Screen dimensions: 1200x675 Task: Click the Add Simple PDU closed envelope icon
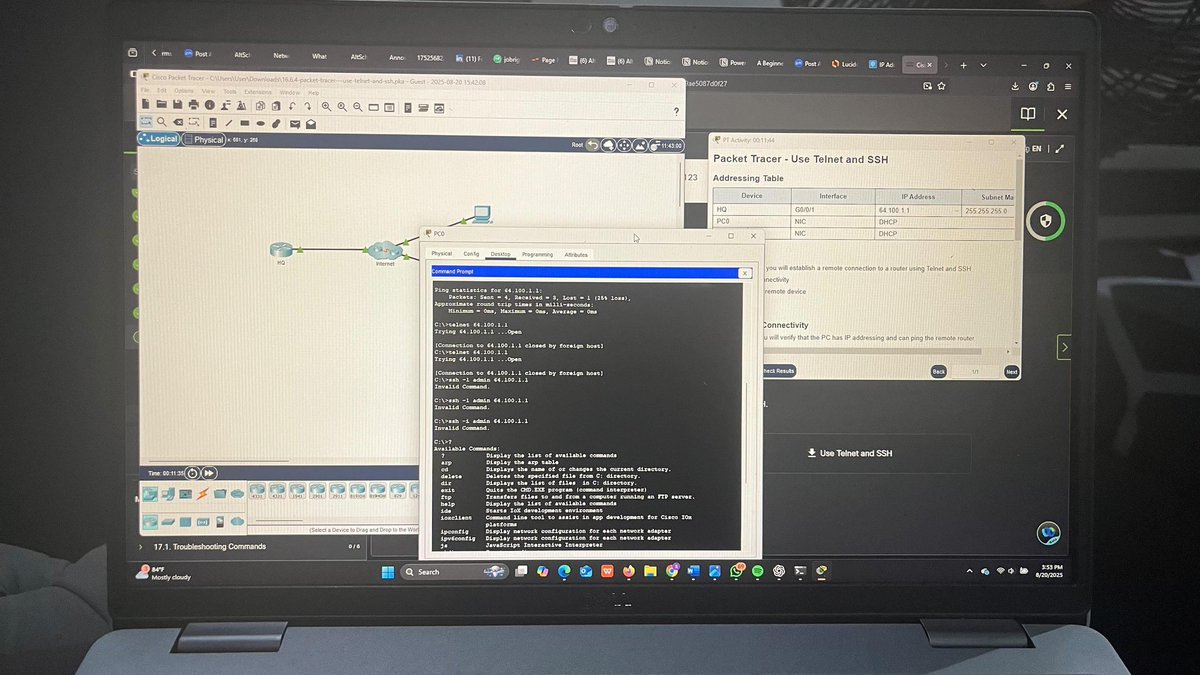tap(295, 124)
